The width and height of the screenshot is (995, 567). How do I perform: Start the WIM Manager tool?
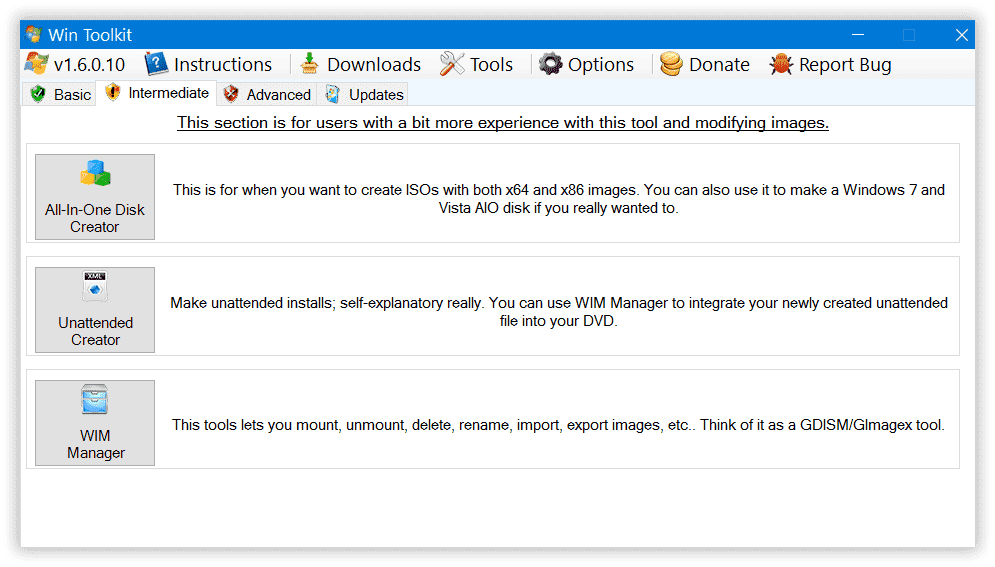coord(95,423)
